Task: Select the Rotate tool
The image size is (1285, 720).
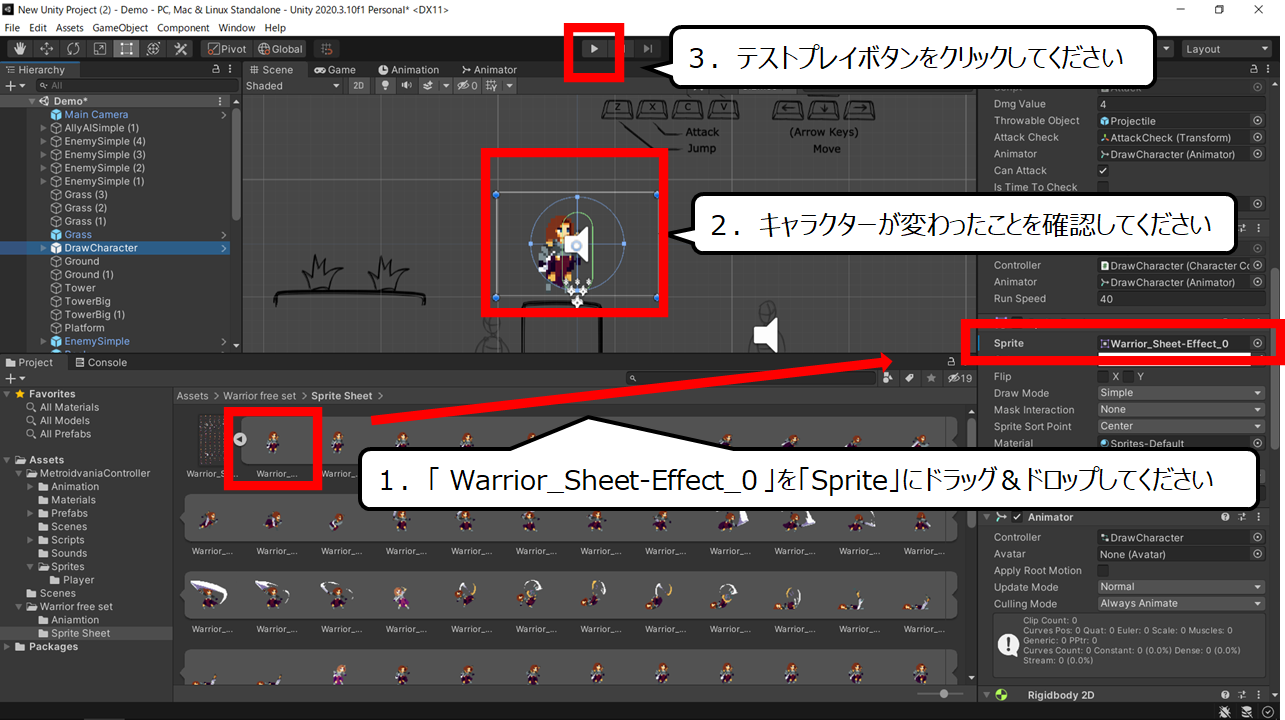Action: point(73,48)
